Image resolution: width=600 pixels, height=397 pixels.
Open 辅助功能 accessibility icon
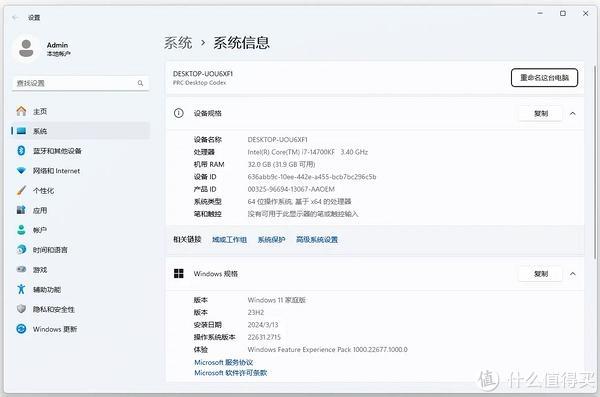[21, 289]
